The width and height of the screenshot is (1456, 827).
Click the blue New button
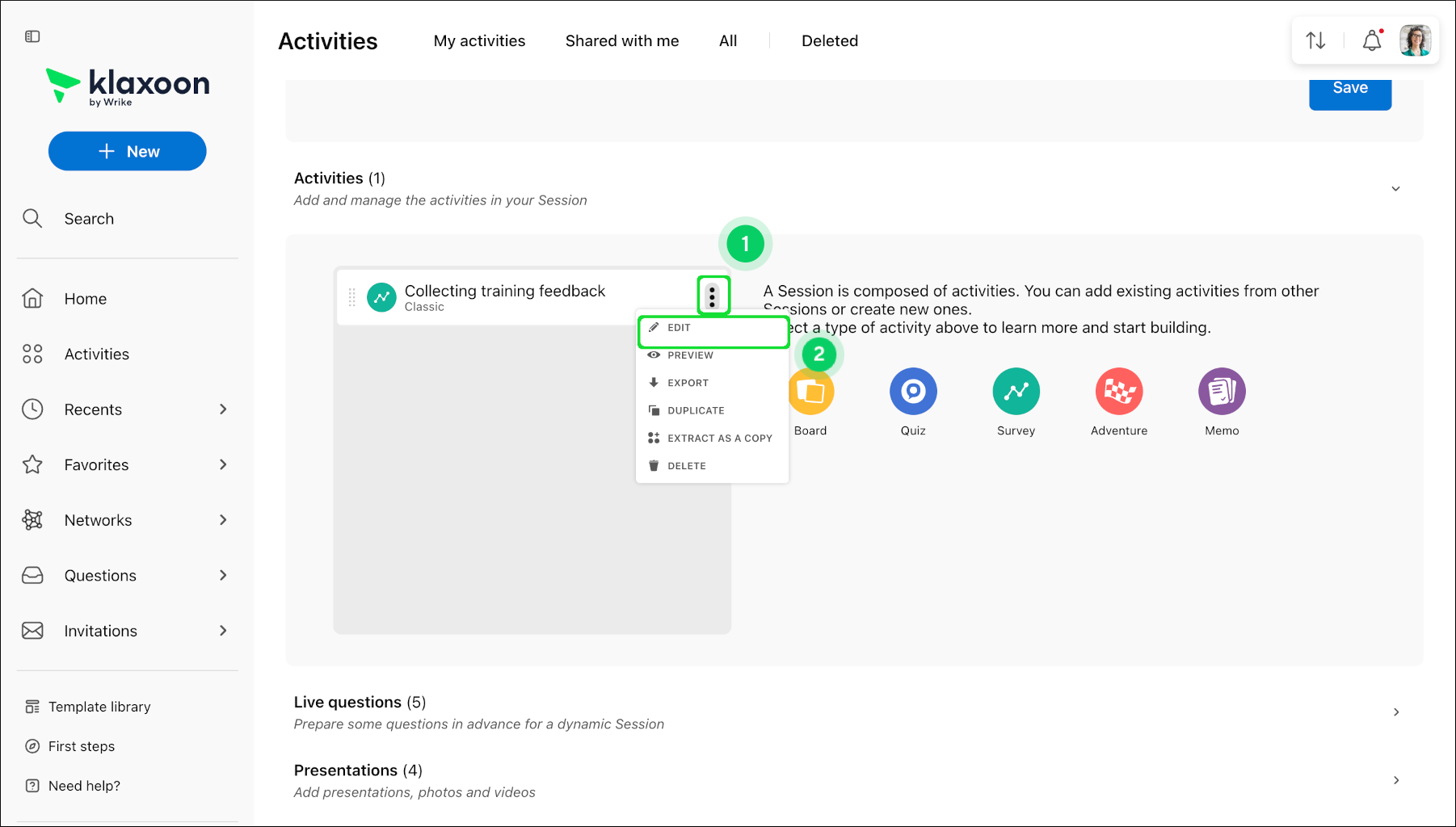[128, 151]
